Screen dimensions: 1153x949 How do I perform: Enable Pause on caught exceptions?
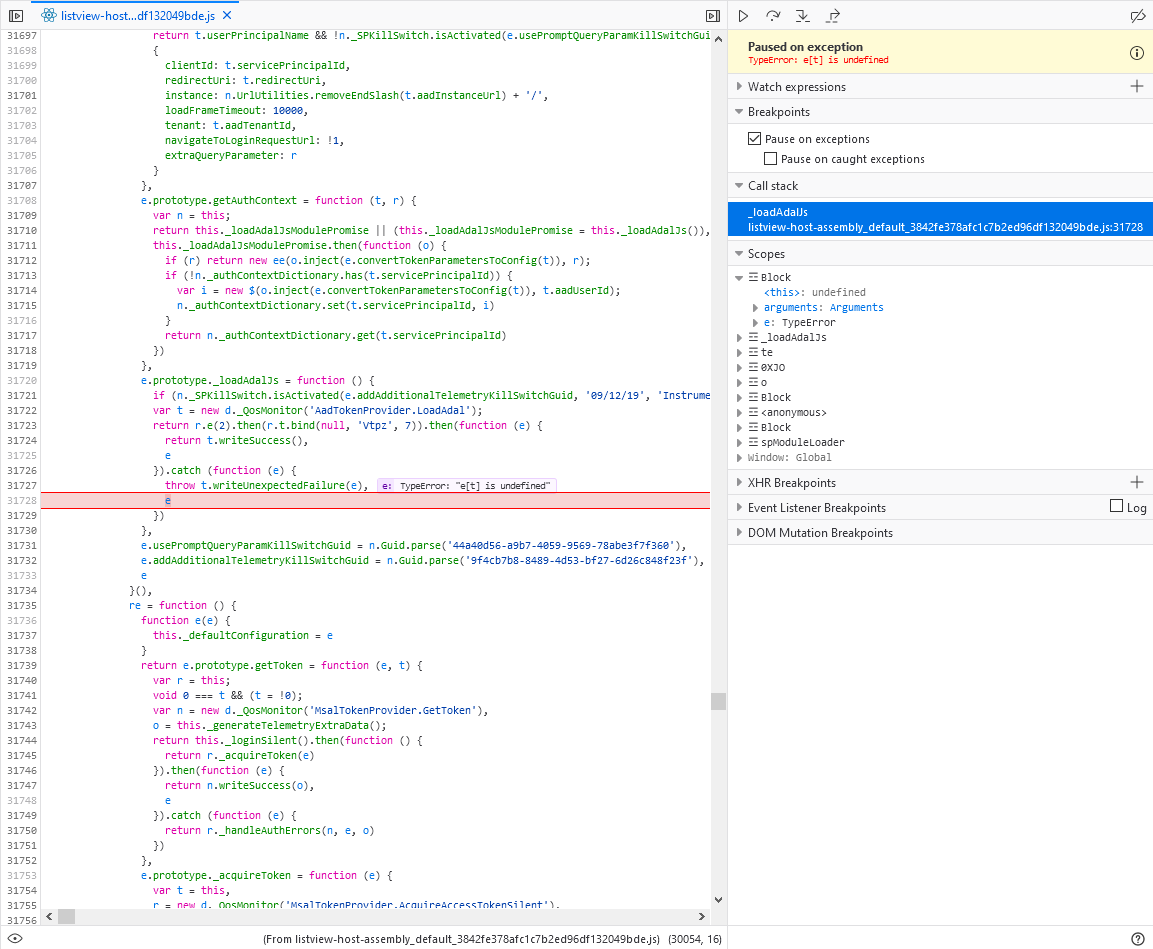pyautogui.click(x=770, y=158)
